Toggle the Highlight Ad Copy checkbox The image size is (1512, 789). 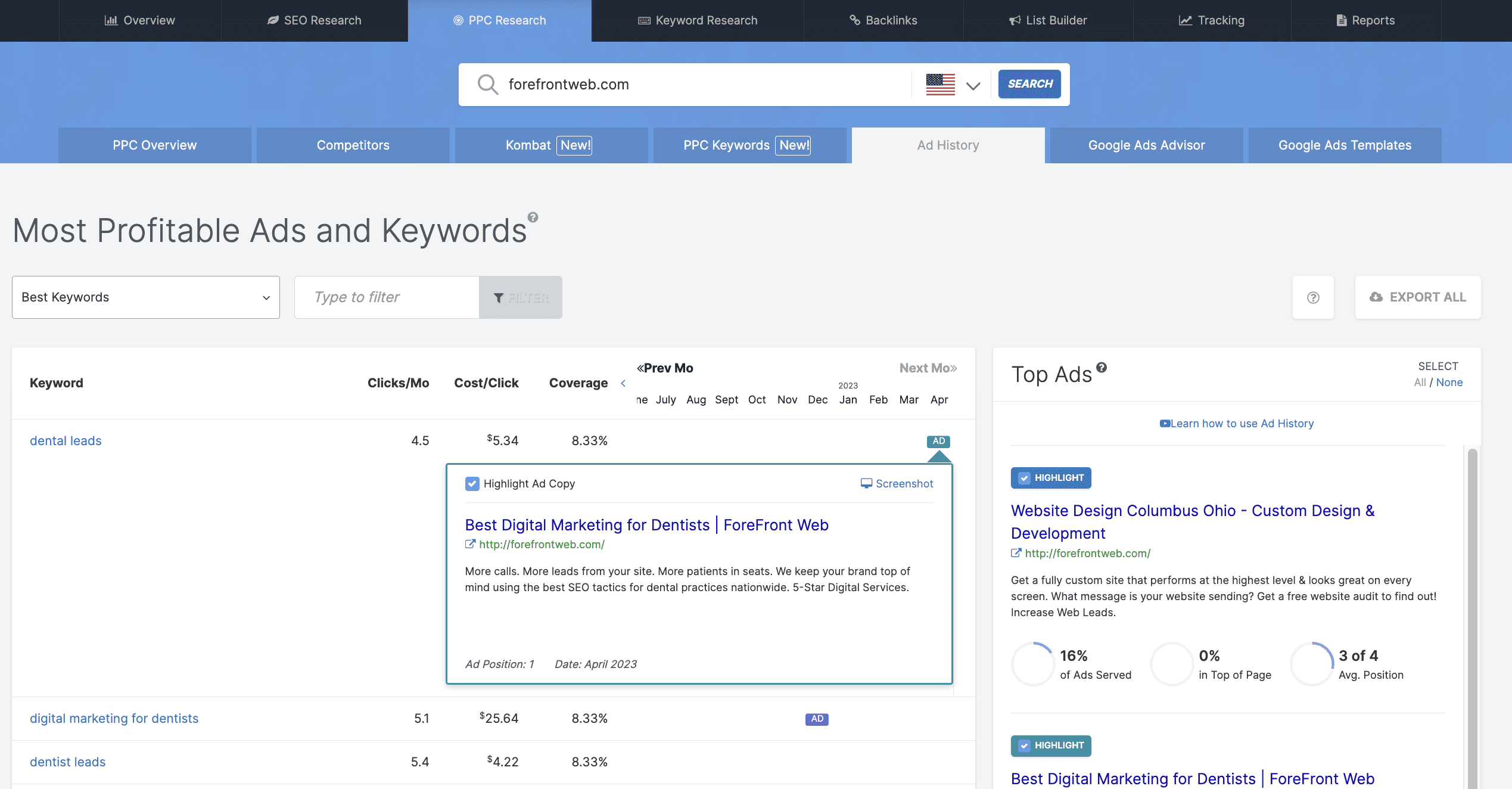[x=472, y=484]
